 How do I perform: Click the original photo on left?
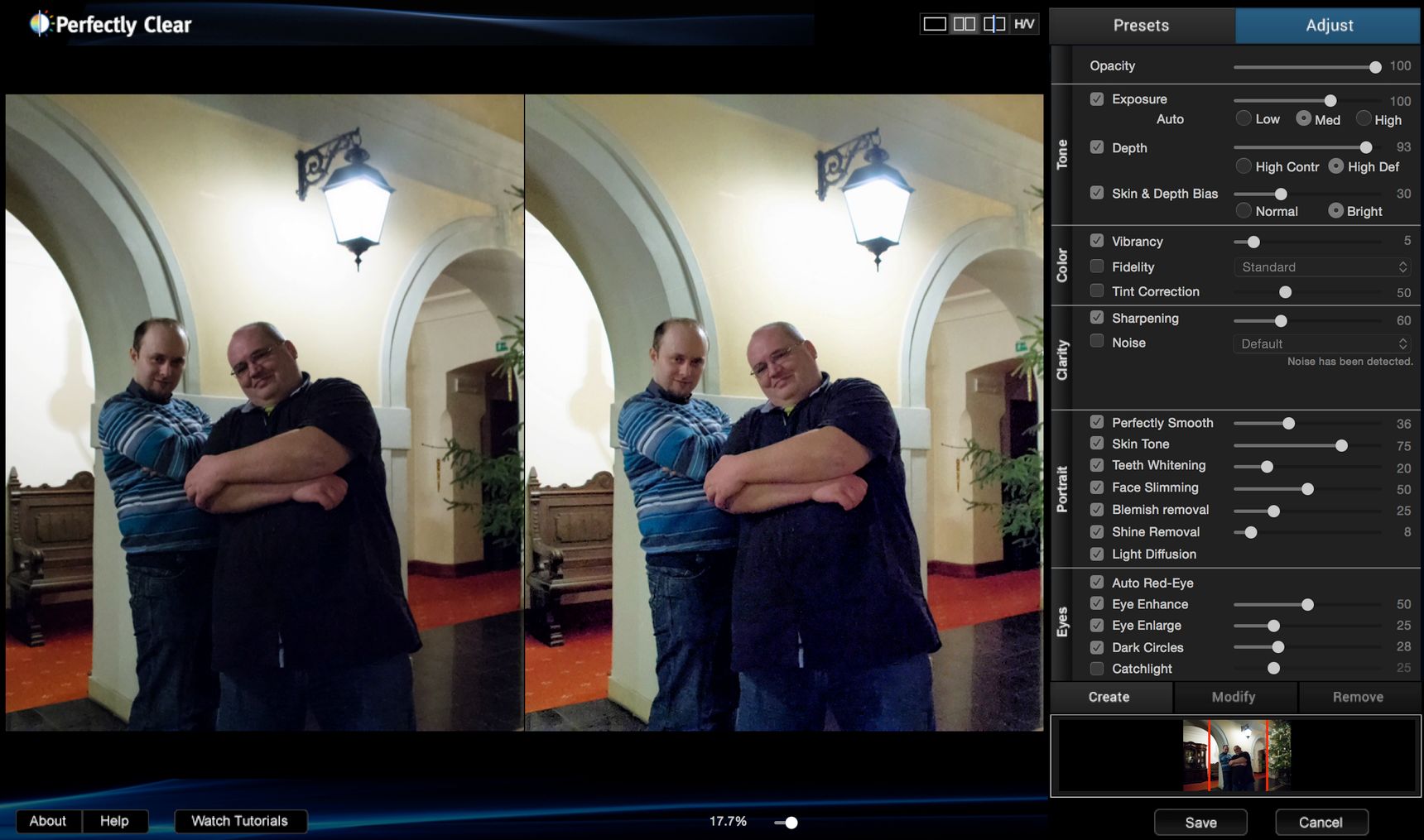[x=265, y=412]
